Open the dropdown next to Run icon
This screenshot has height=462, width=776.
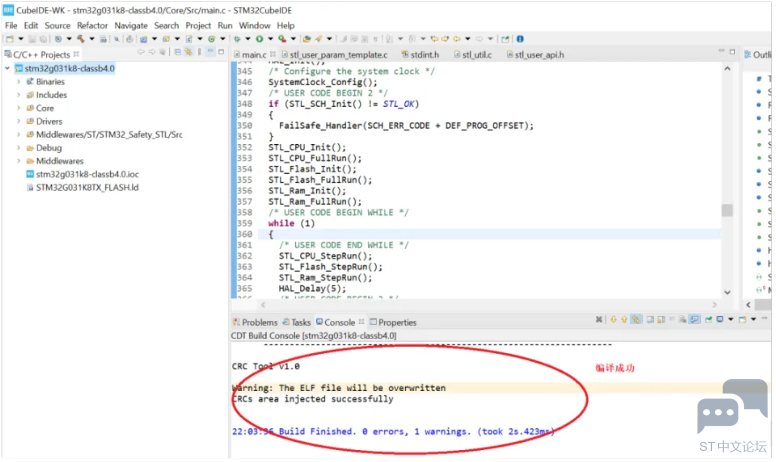tap(270, 39)
